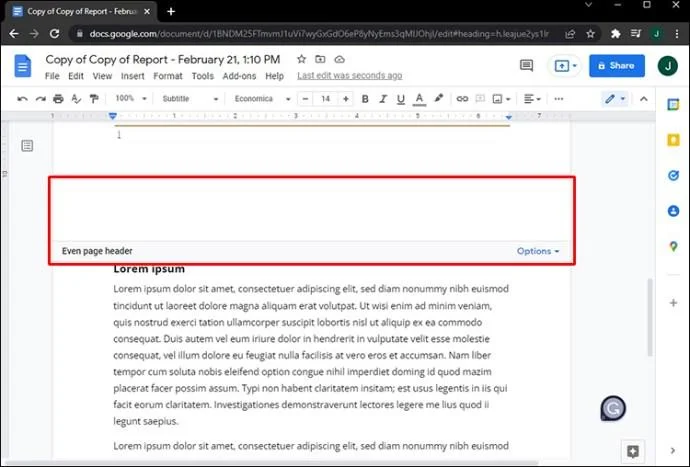Click the browser back arrow

pos(14,34)
